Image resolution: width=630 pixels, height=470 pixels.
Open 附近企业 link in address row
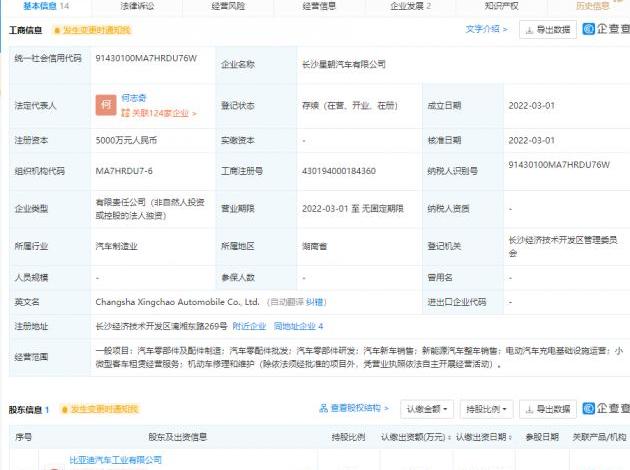pos(249,326)
